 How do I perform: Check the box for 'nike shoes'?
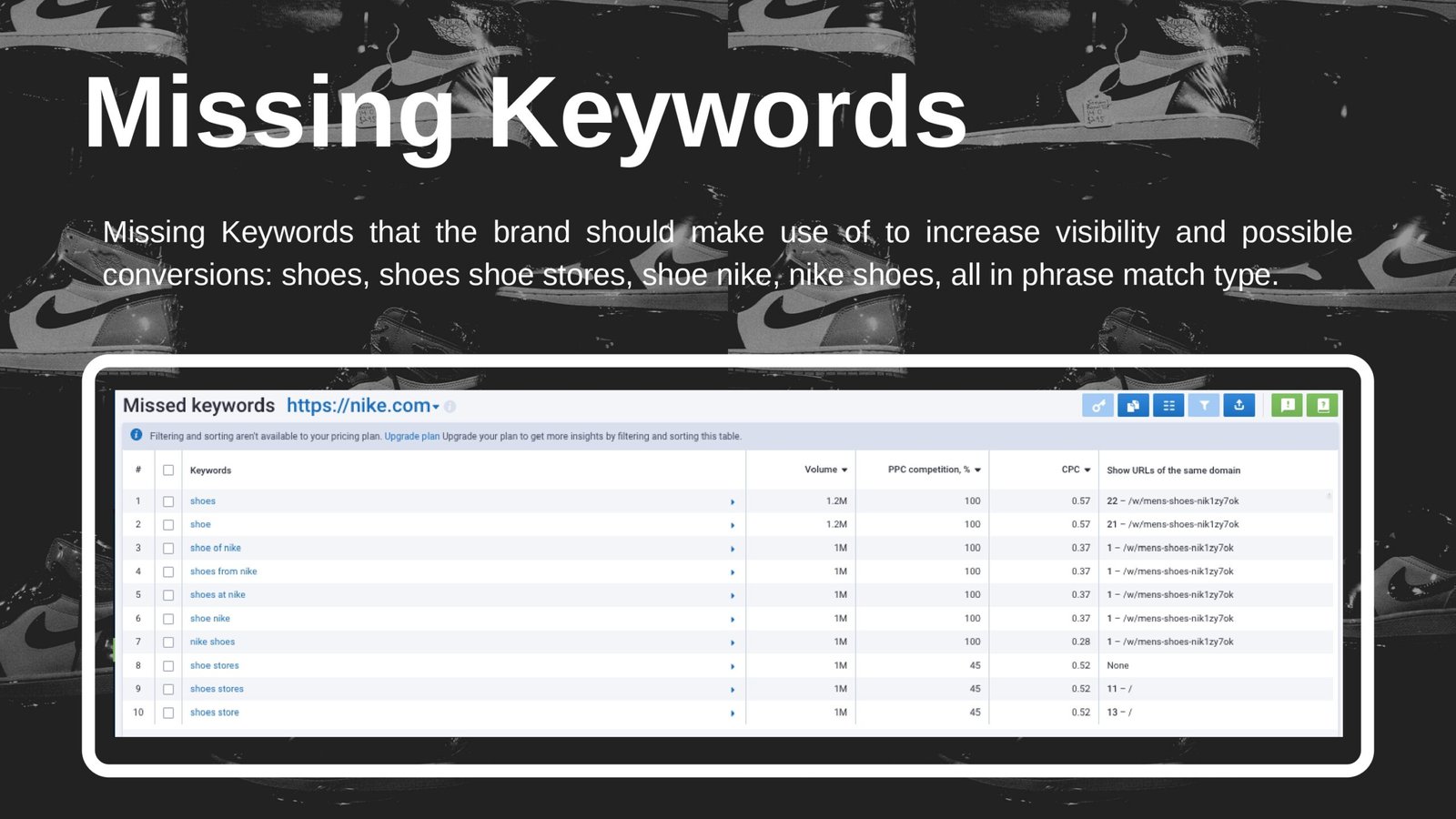pyautogui.click(x=168, y=642)
